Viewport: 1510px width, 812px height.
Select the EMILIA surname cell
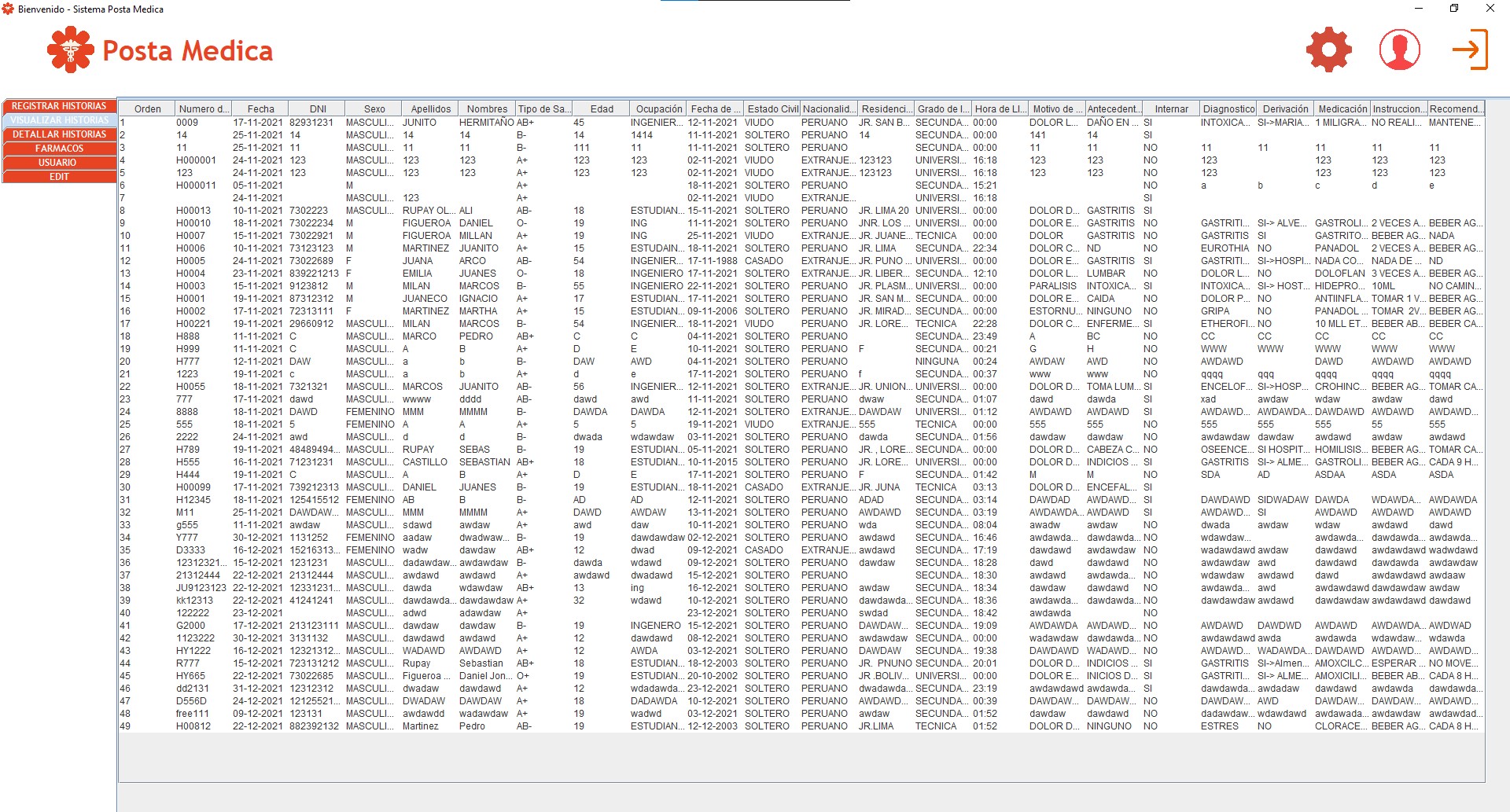tap(429, 274)
